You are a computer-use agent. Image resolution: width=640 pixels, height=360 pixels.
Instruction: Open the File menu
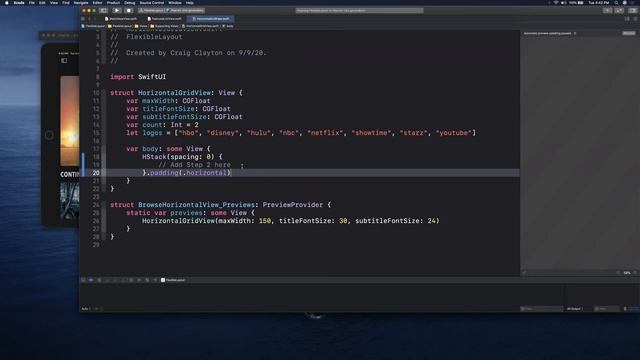pyautogui.click(x=32, y=2)
